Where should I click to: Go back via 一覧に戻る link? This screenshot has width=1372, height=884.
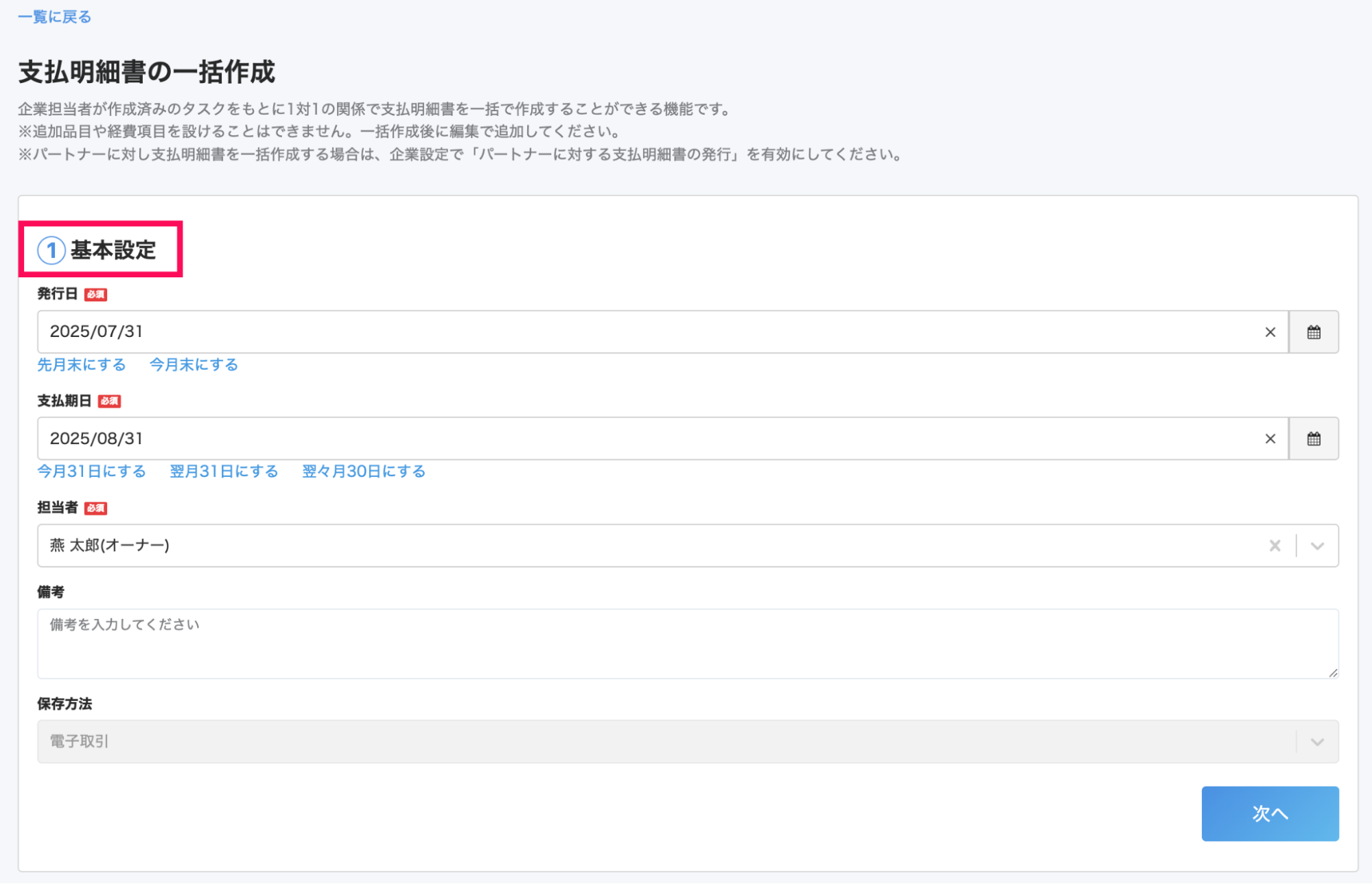pos(54,16)
